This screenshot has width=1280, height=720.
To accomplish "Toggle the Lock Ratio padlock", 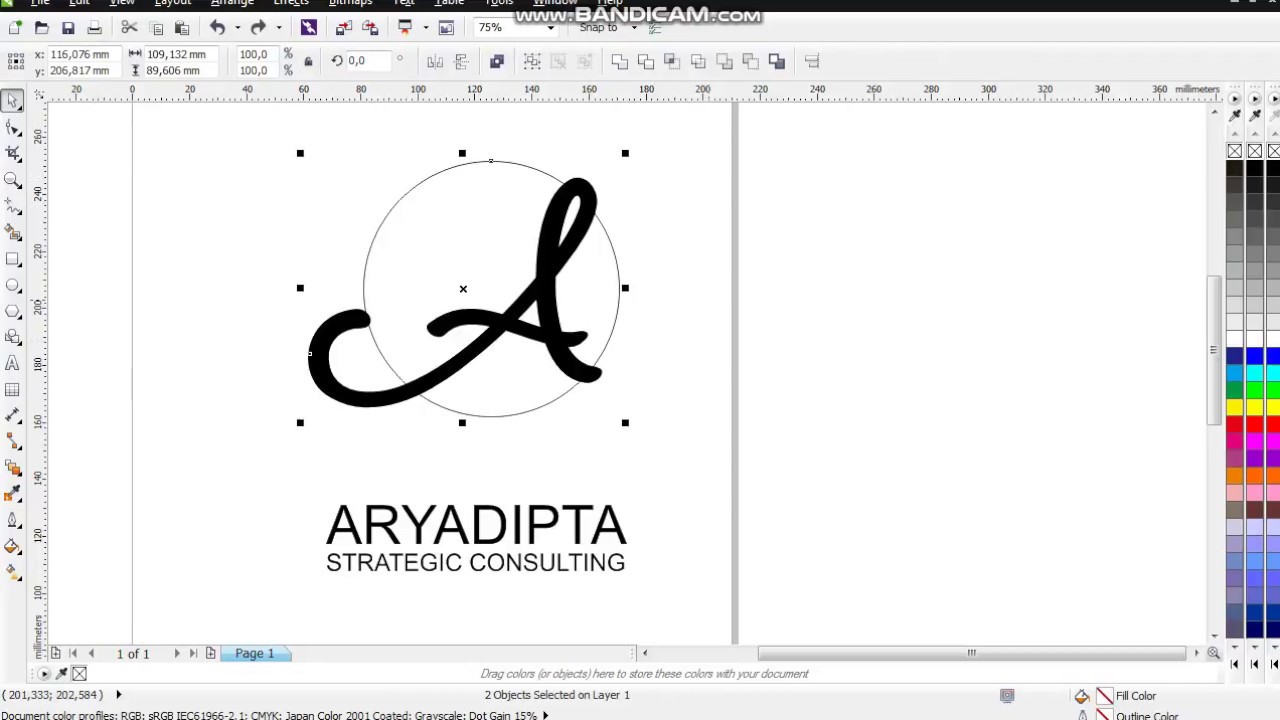I will (x=308, y=62).
